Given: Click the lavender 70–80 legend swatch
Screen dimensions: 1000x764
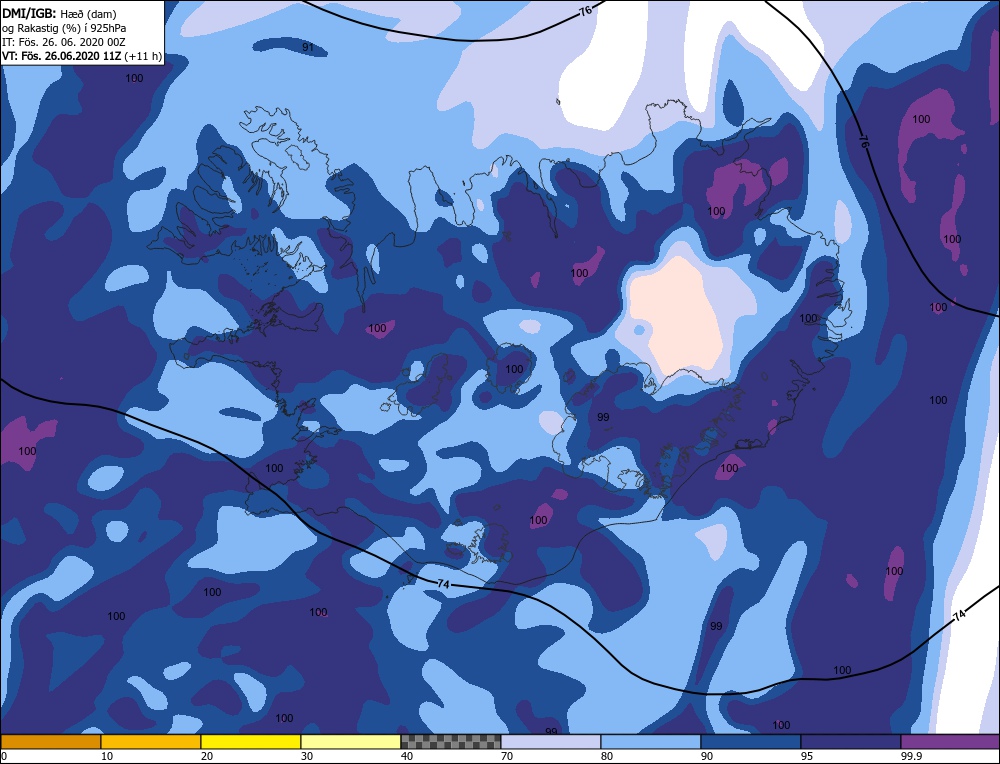Looking at the screenshot, I should click(x=551, y=742).
